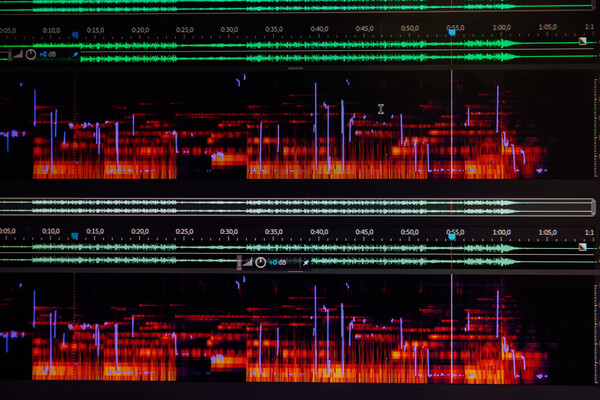This screenshot has height=400, width=600.
Task: Click the 0:30,0 mark on the upper timeline ruler
Action: click(x=230, y=30)
